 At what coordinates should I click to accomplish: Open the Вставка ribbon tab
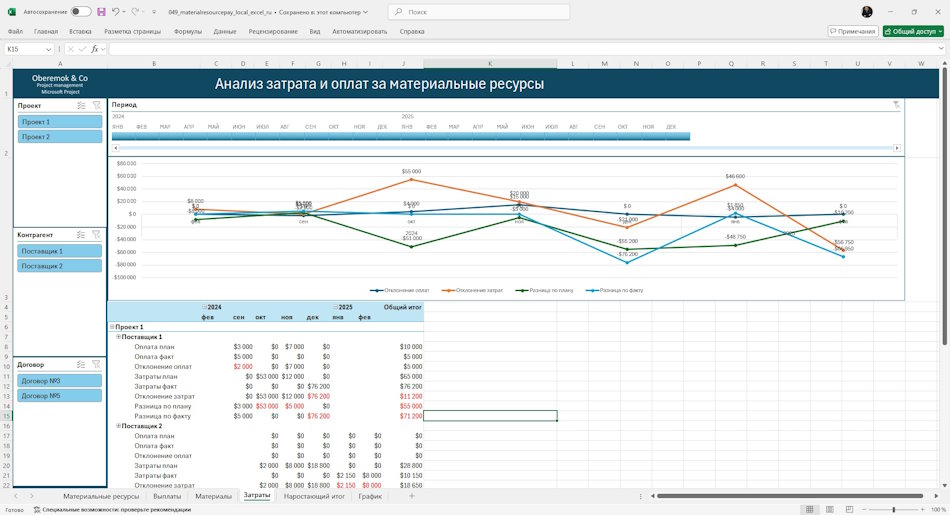pyautogui.click(x=80, y=32)
